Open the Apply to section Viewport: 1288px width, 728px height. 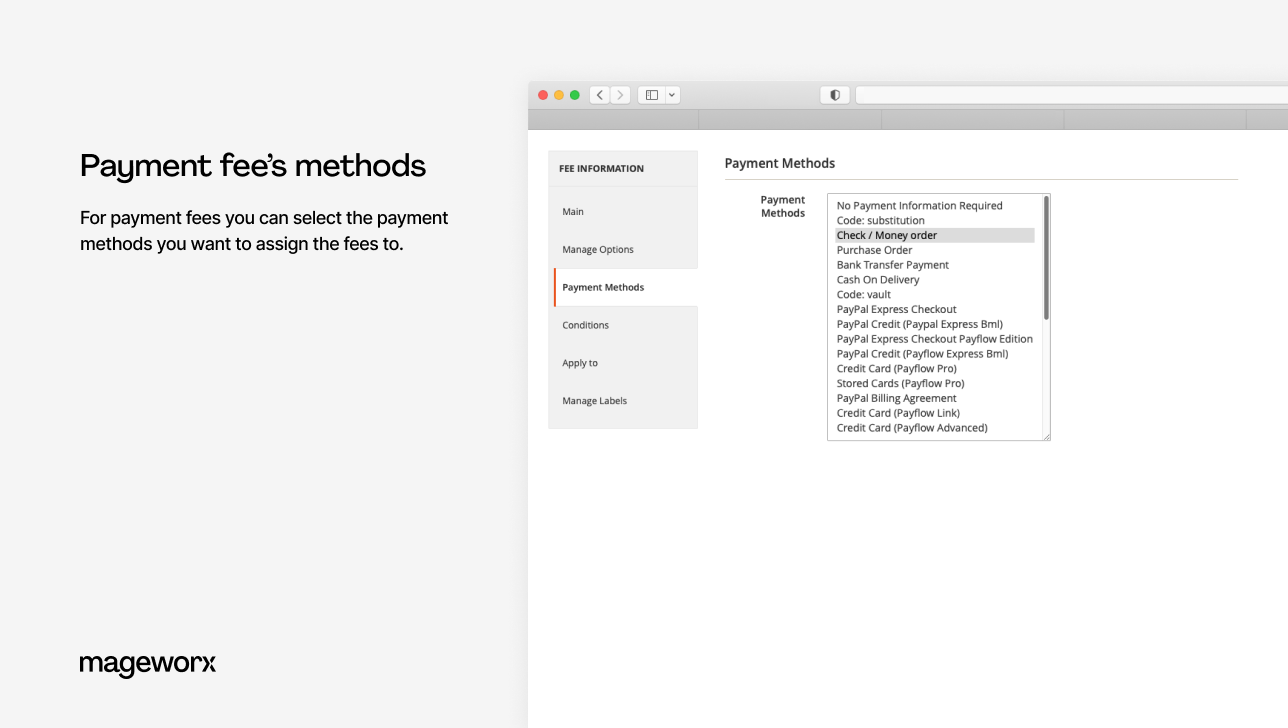(580, 363)
